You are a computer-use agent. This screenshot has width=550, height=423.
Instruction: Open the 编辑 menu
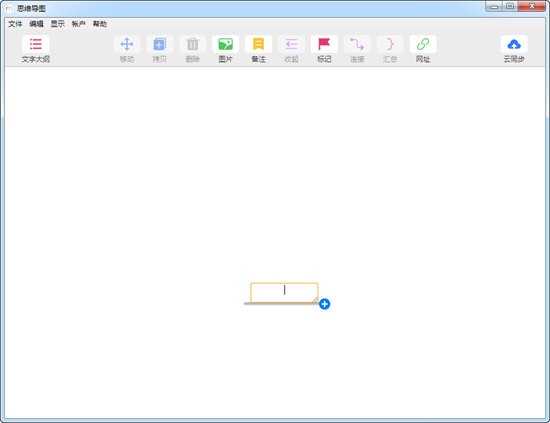[x=36, y=24]
